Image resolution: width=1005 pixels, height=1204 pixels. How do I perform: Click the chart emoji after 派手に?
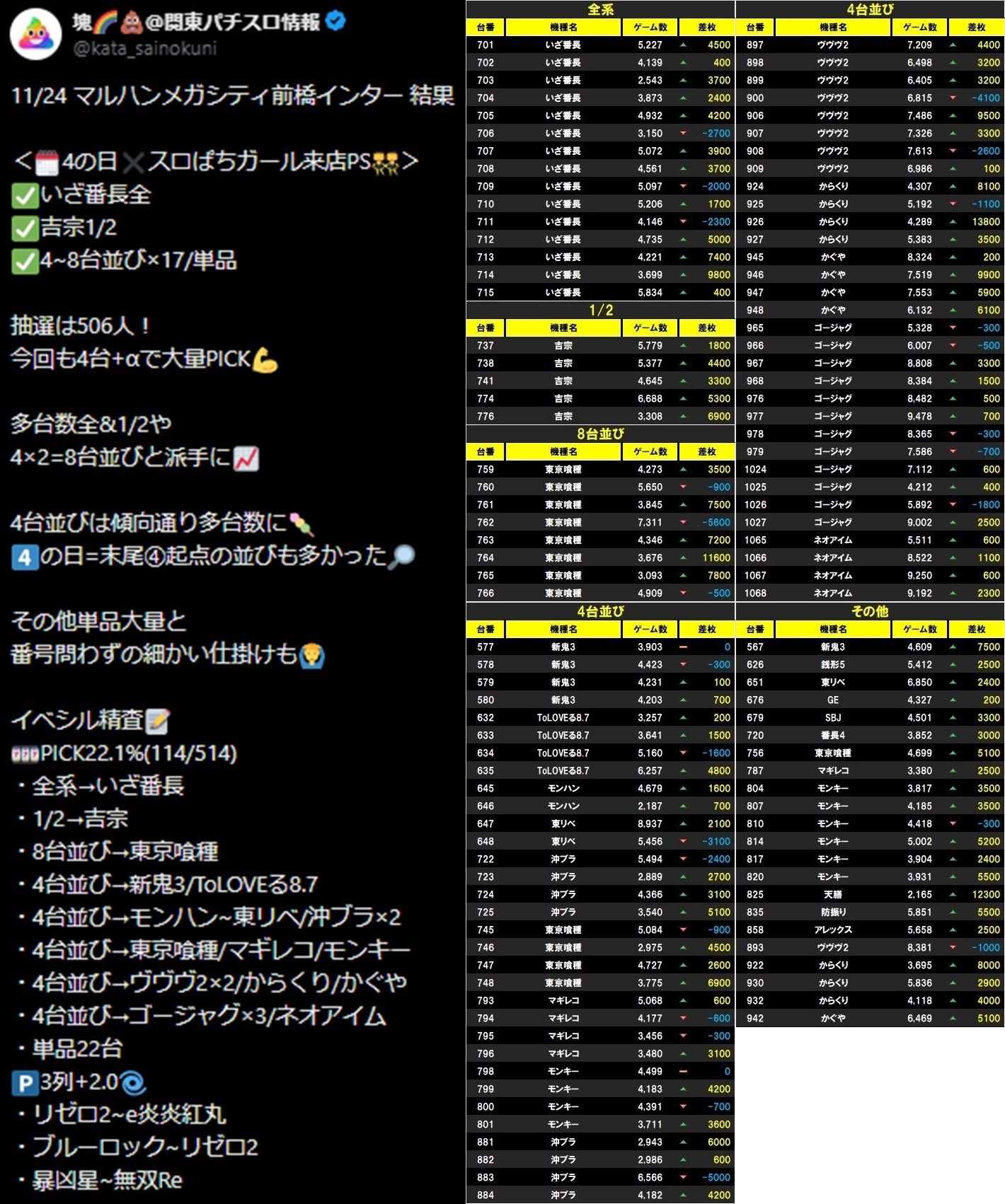tap(246, 458)
